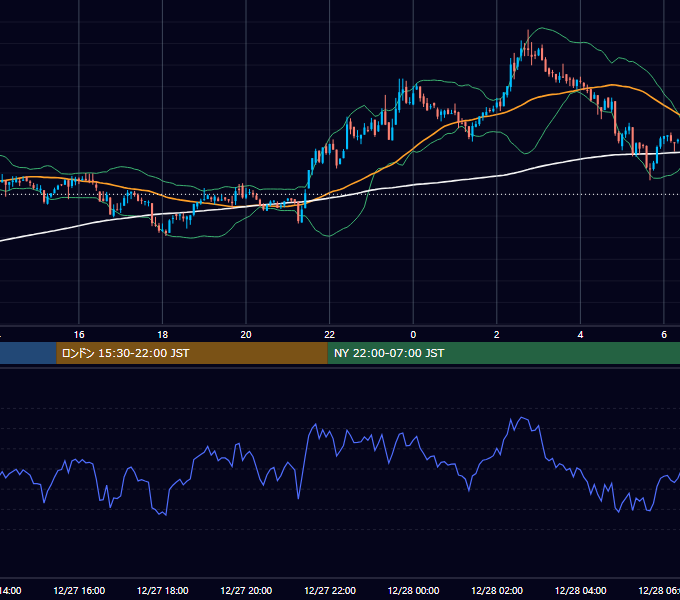Click the 0 hour label on the time axis
The width and height of the screenshot is (680, 600).
[413, 335]
